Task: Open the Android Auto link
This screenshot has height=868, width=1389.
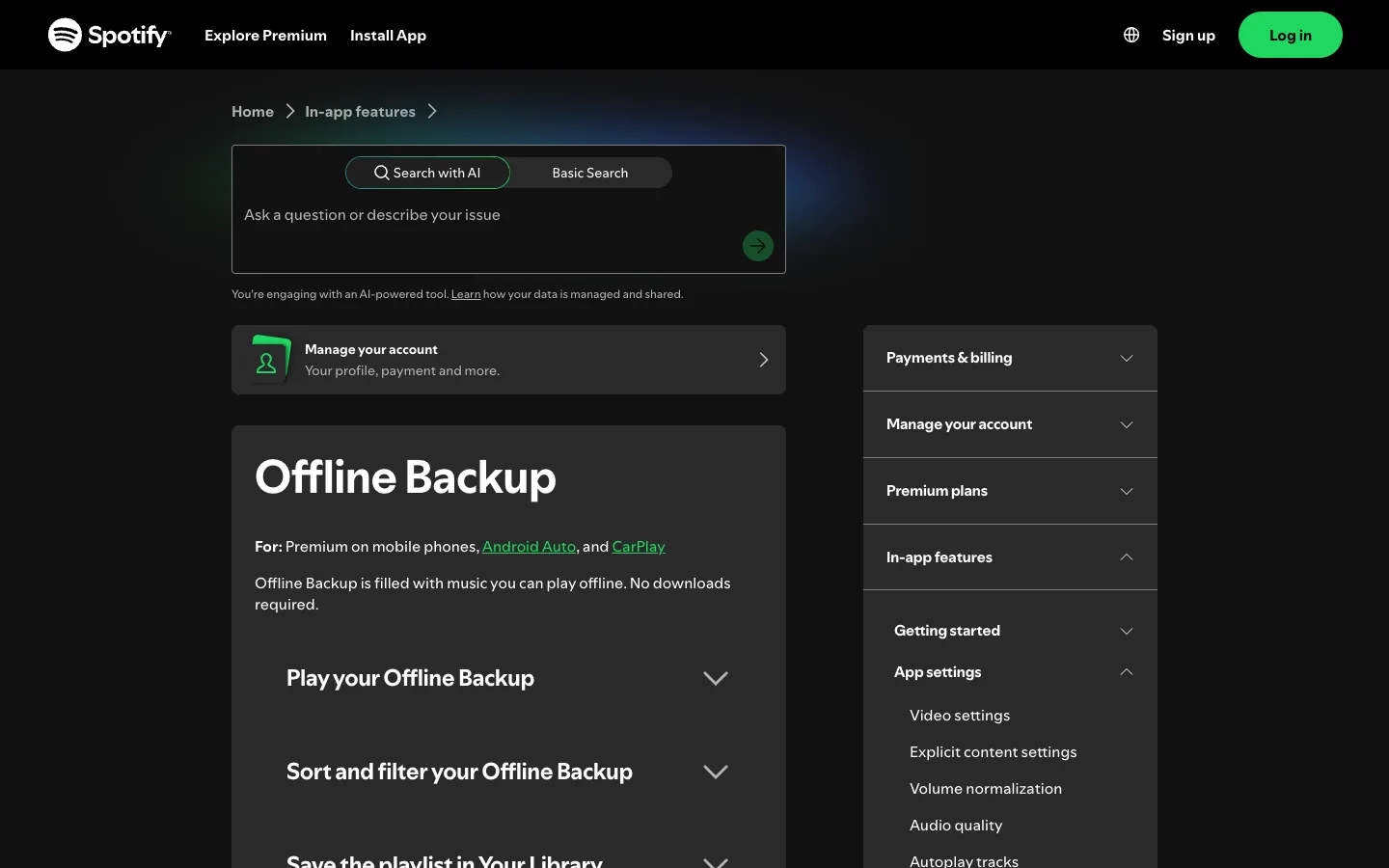Action: (x=529, y=546)
